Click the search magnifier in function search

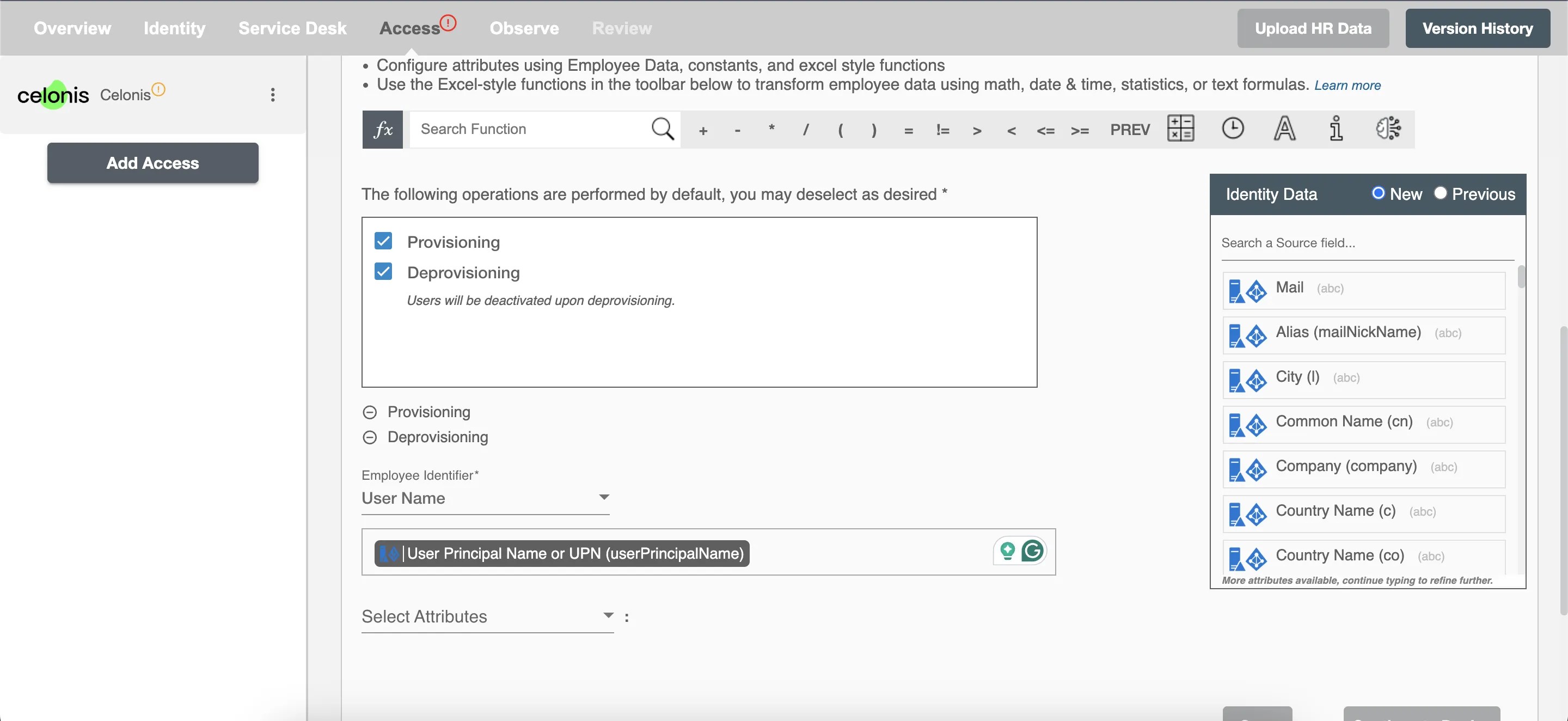point(662,129)
